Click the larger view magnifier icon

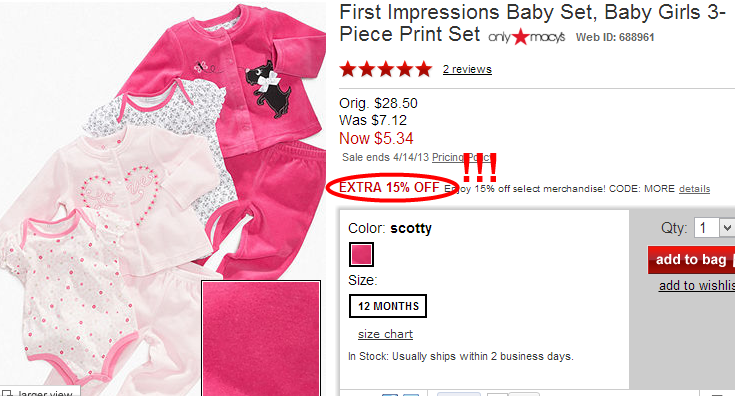pos(7,393)
